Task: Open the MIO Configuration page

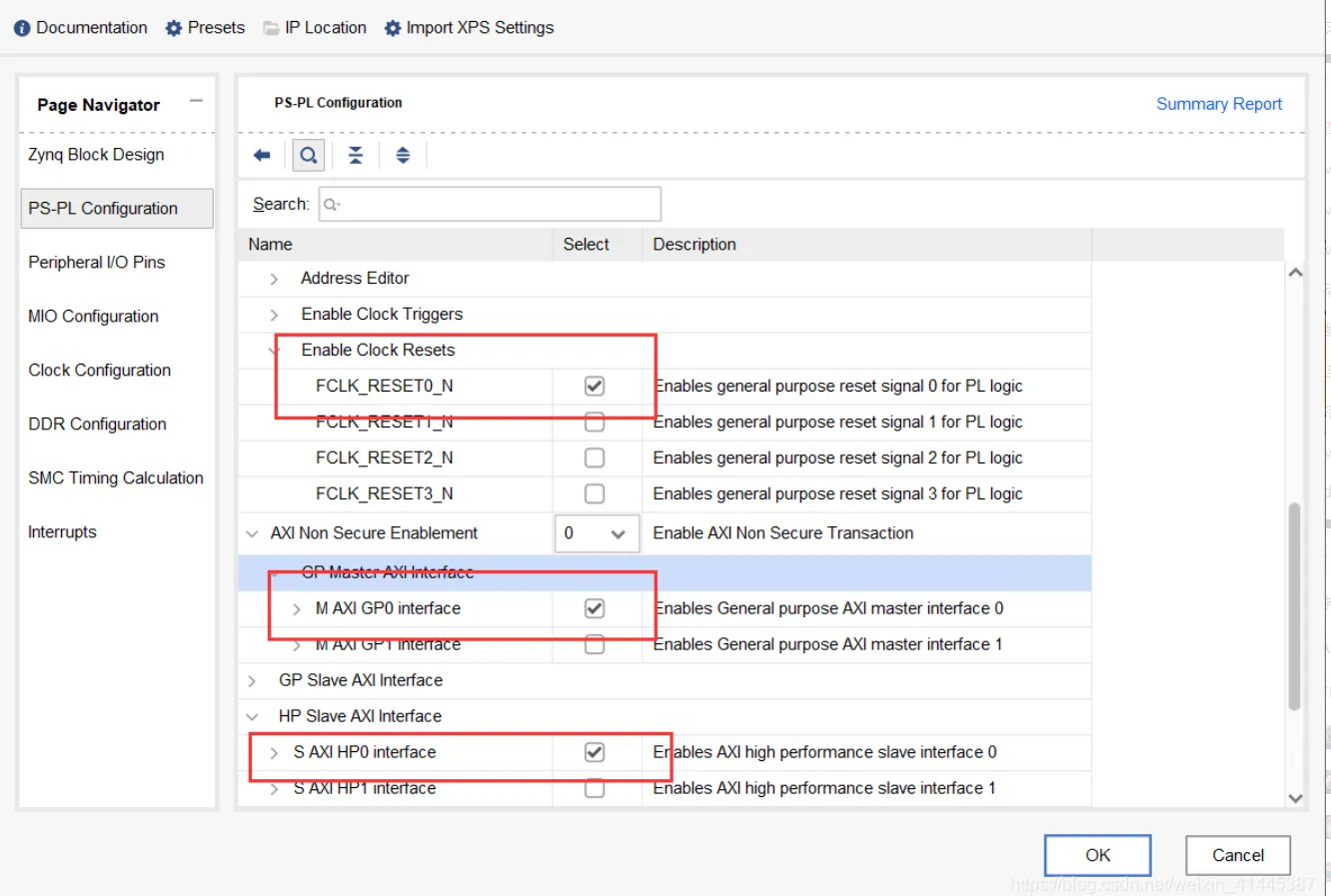Action: coord(93,317)
